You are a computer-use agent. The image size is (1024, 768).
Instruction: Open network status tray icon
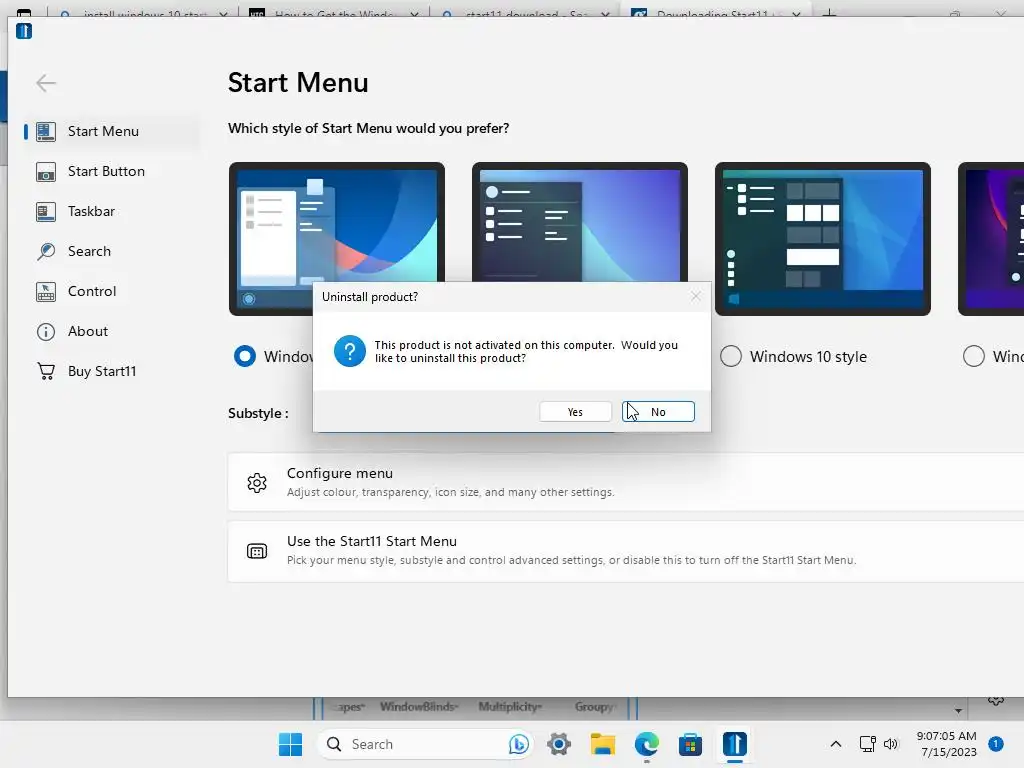(x=867, y=744)
